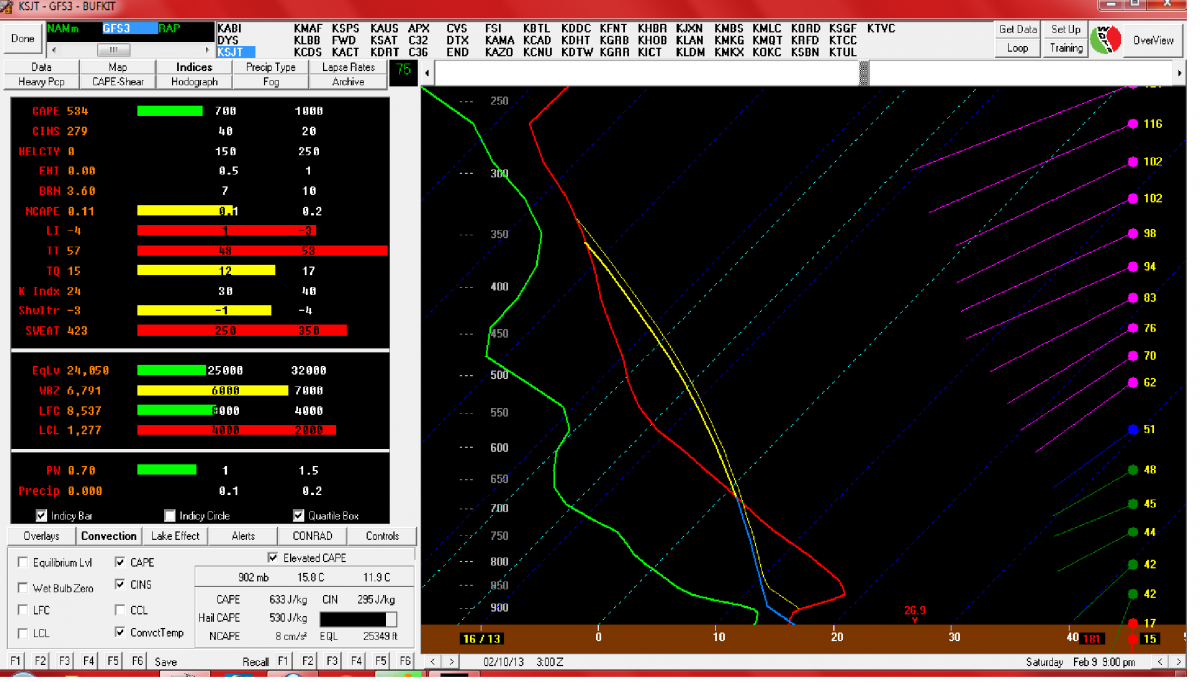Open the Controls tab

point(382,536)
